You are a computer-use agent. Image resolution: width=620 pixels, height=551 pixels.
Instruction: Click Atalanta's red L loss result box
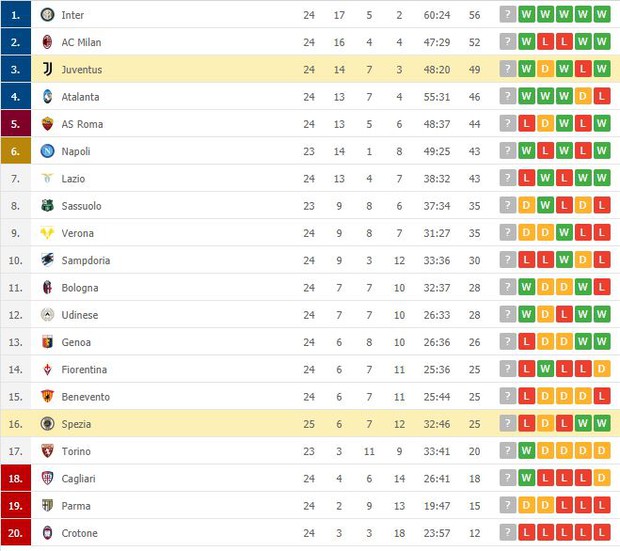pos(601,96)
